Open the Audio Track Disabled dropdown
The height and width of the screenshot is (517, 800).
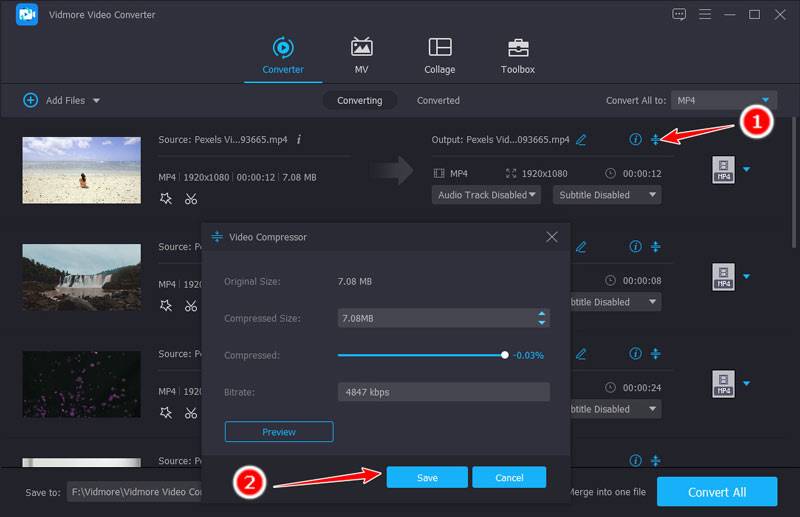coord(486,195)
